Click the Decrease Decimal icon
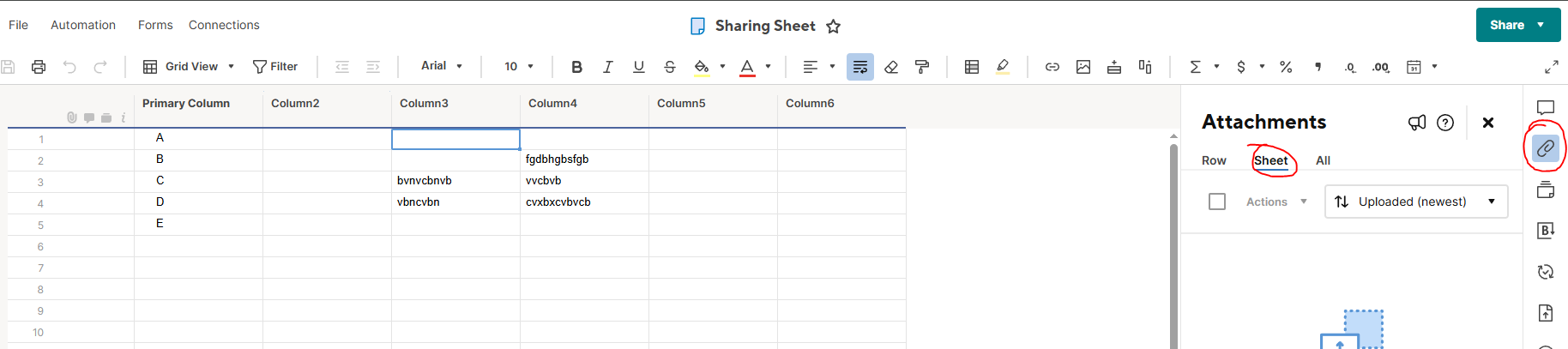Image resolution: width=1568 pixels, height=349 pixels. [x=1350, y=68]
